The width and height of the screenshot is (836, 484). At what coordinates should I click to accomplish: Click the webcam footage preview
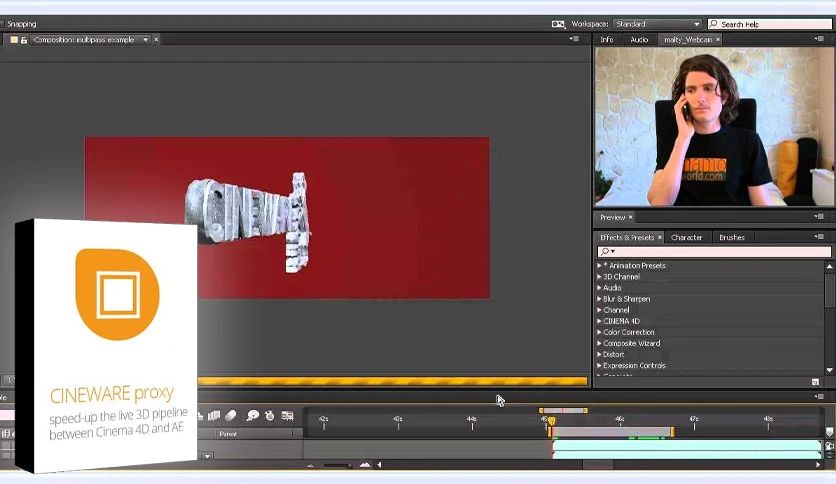pos(714,127)
